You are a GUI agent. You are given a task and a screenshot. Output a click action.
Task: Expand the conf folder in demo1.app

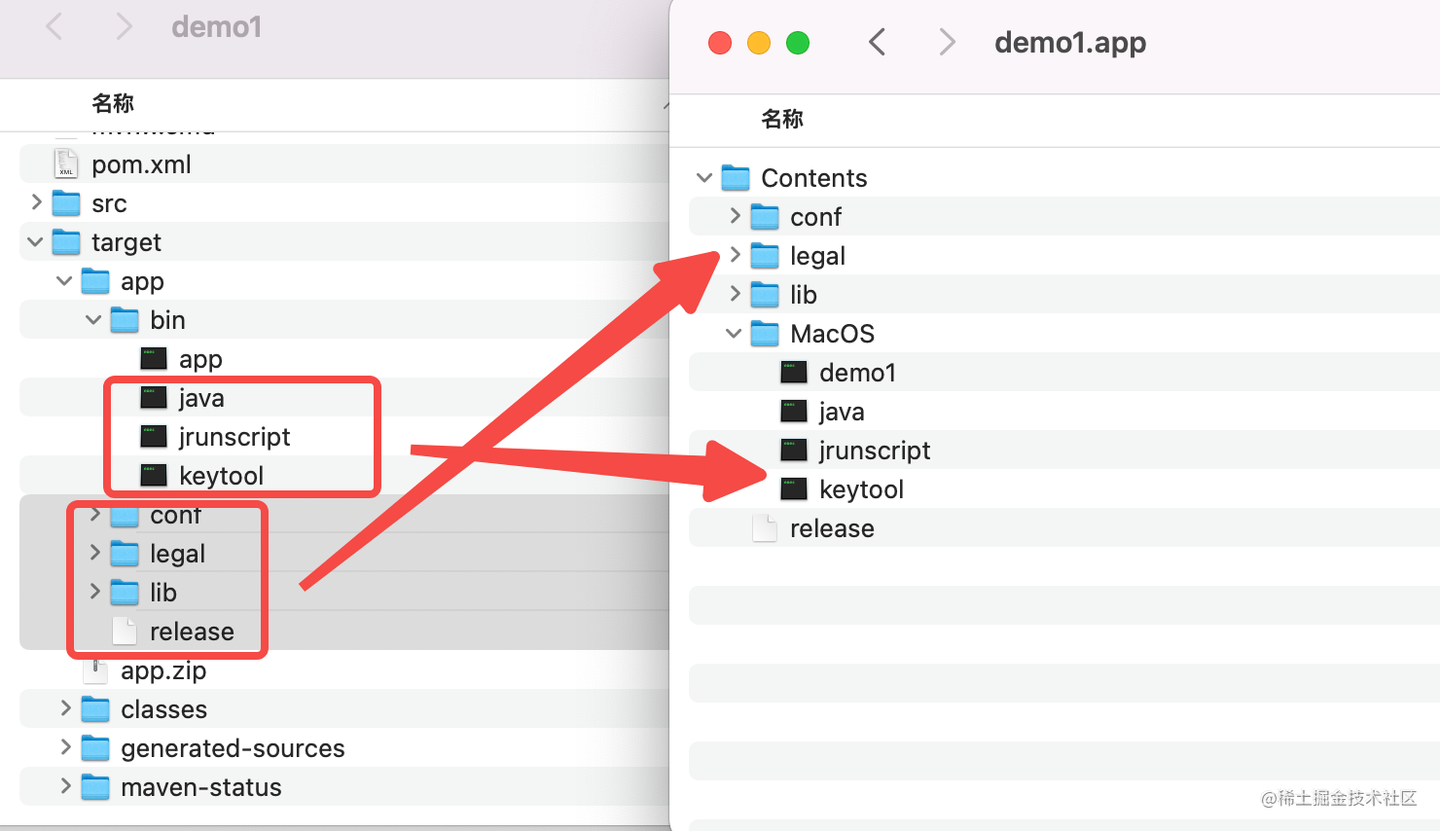click(735, 216)
